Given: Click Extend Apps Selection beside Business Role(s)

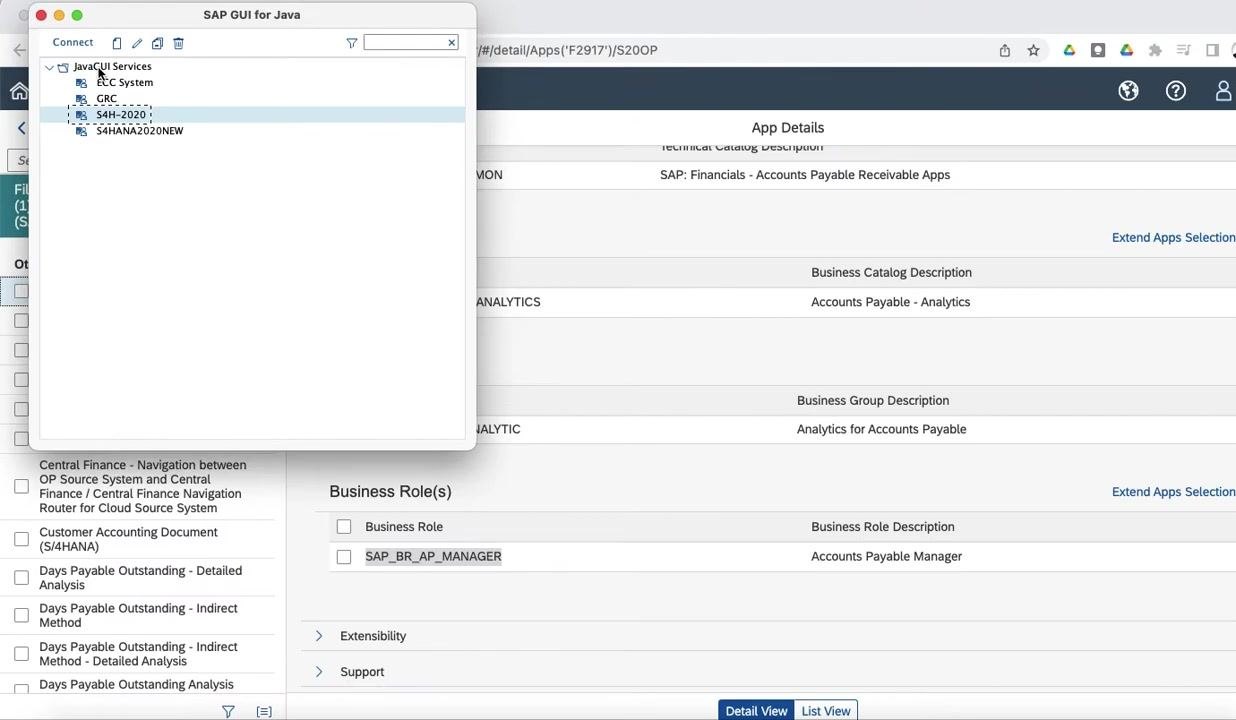Looking at the screenshot, I should point(1173,492).
